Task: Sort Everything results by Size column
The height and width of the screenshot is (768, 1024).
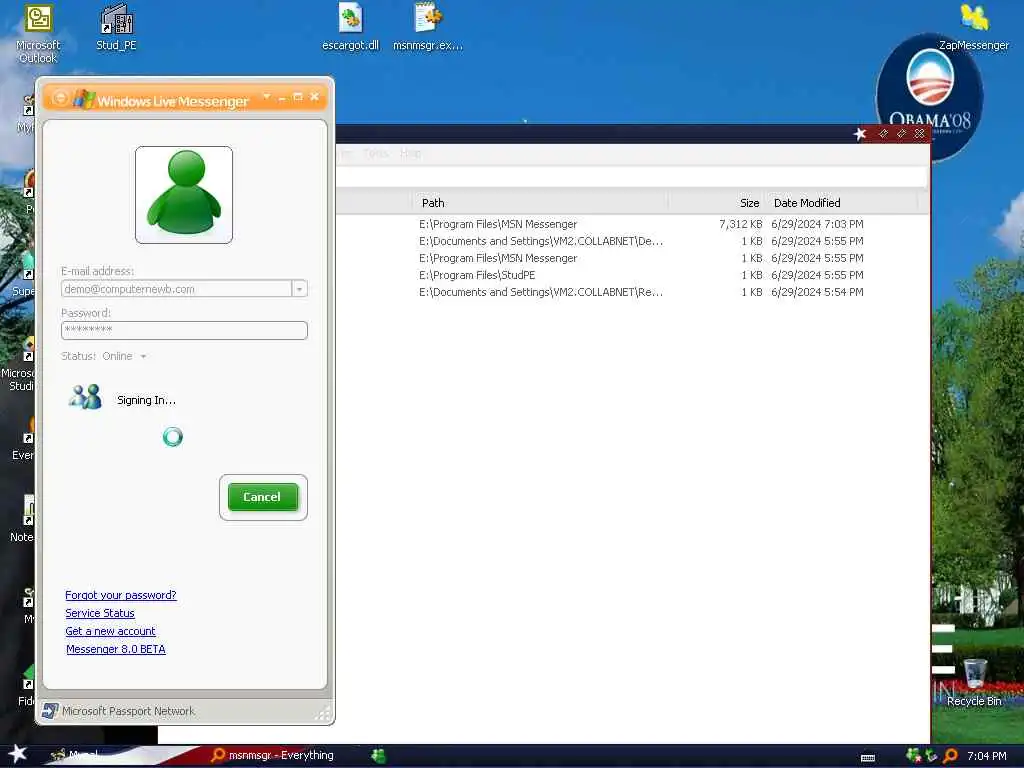Action: (716, 203)
